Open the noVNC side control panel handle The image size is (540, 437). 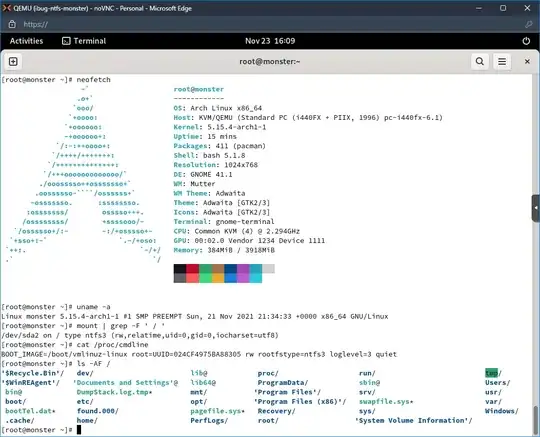coord(536,208)
